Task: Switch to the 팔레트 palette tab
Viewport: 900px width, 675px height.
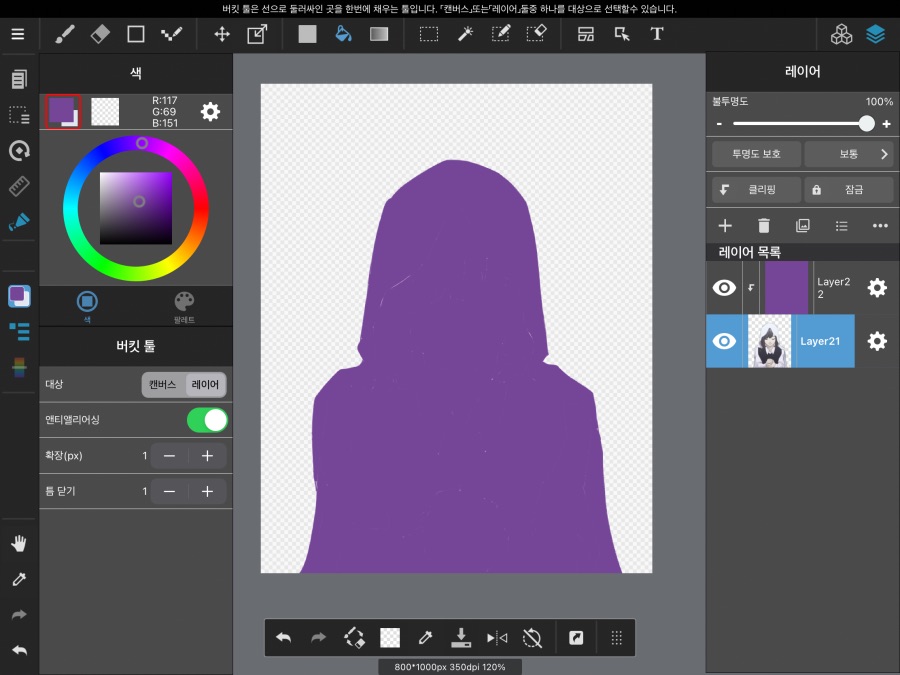Action: [x=184, y=304]
